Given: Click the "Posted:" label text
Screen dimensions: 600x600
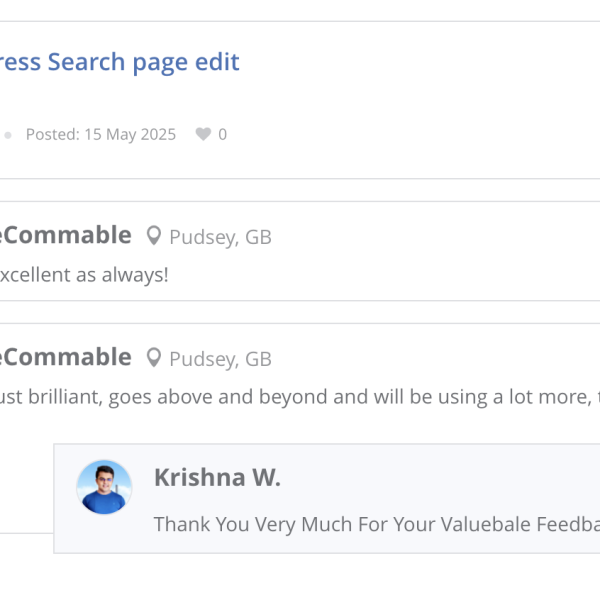Looking at the screenshot, I should (52, 134).
